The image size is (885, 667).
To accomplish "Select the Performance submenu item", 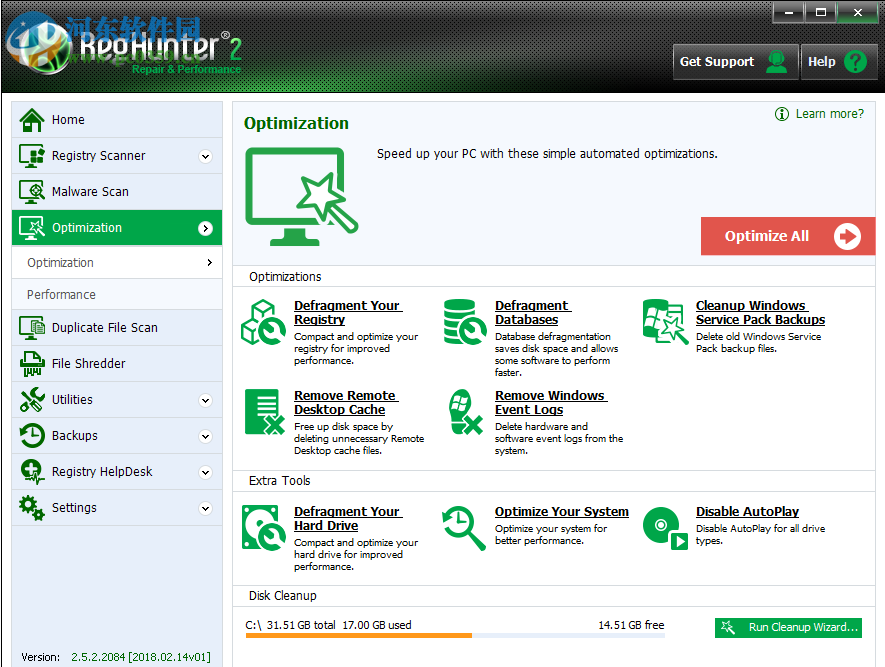I will point(117,295).
